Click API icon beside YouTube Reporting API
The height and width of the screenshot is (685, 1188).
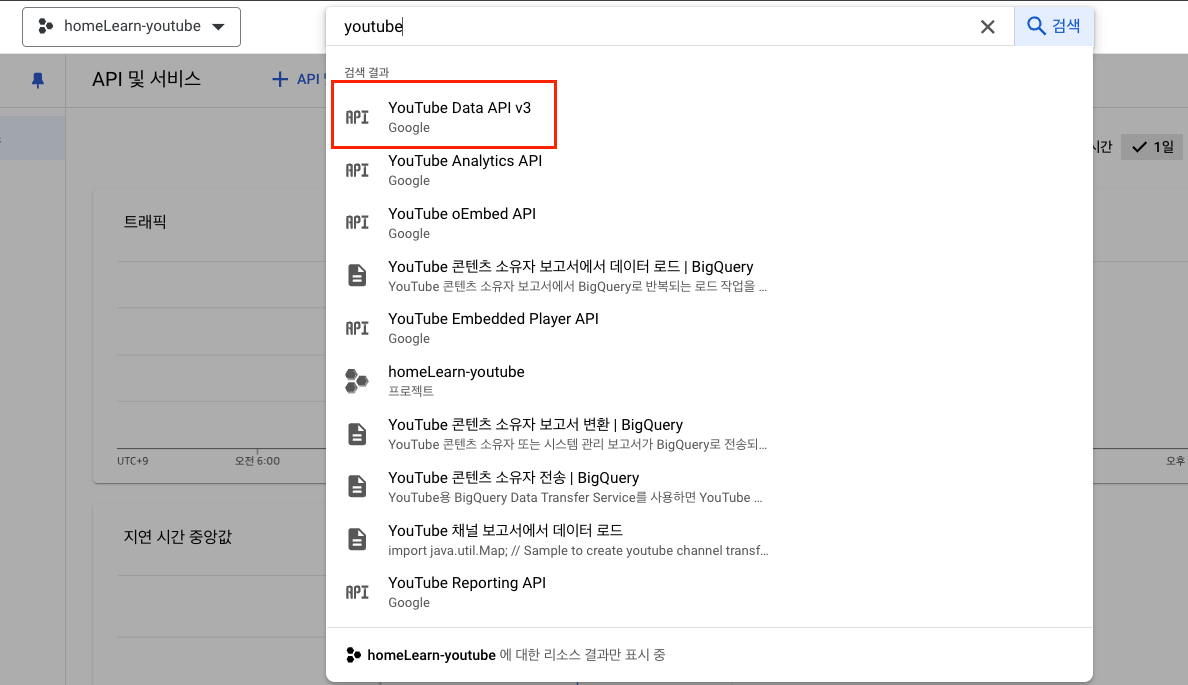tap(357, 593)
